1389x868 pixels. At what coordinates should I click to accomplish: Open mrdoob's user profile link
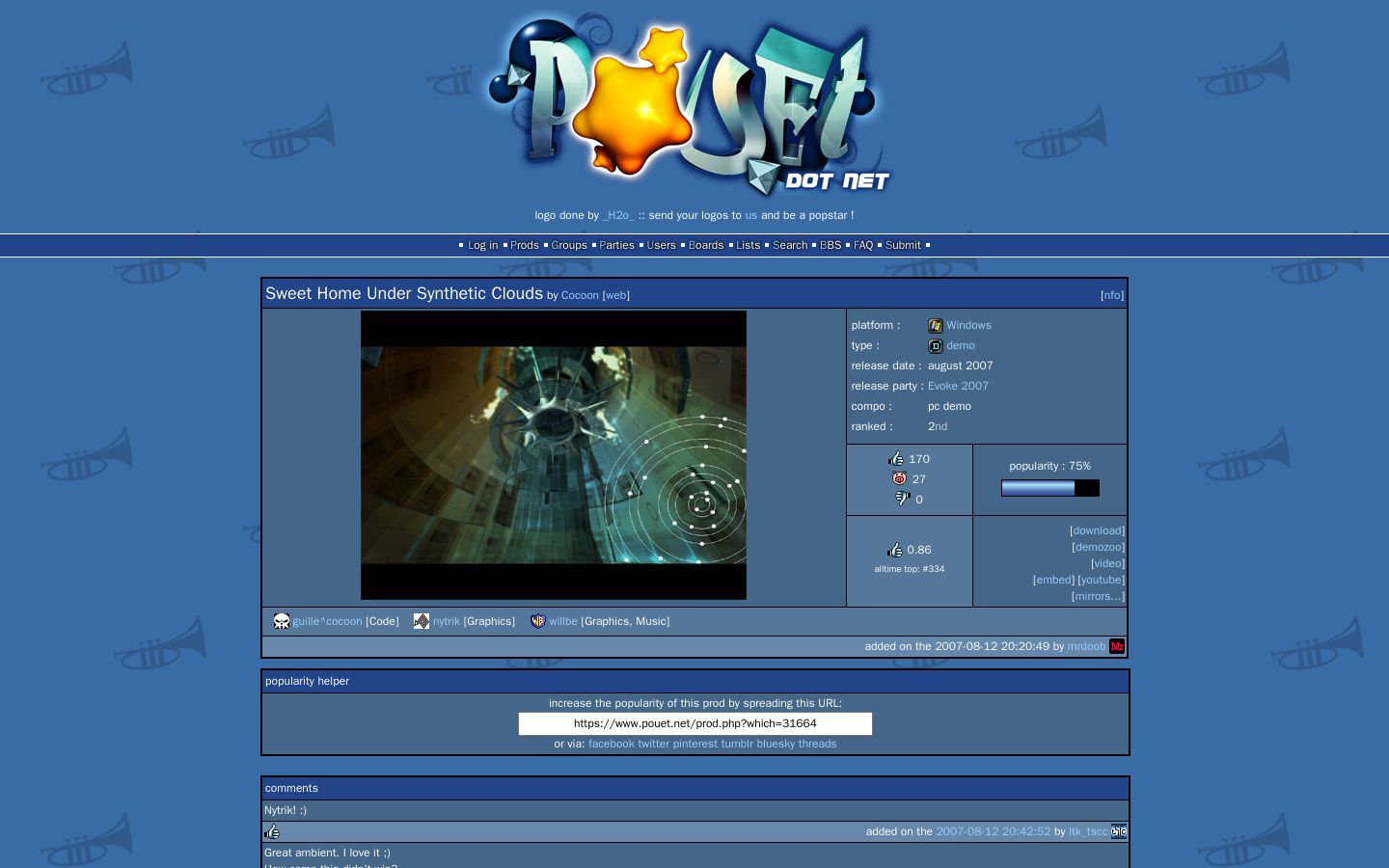tap(1086, 646)
